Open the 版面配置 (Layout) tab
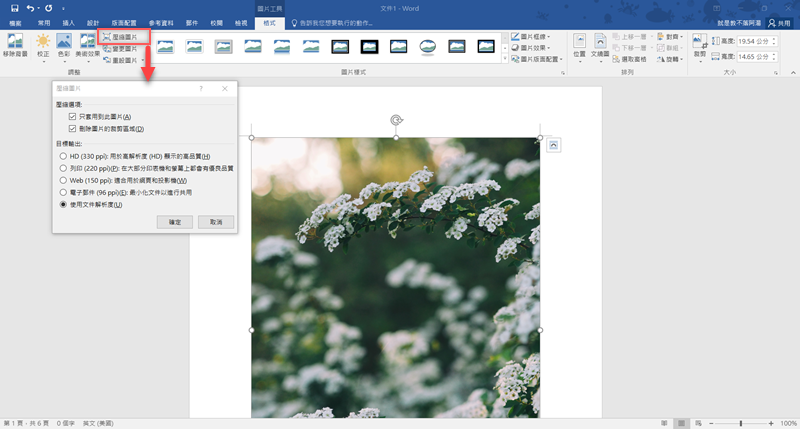Screen dimensions: 800x429 coord(125,21)
